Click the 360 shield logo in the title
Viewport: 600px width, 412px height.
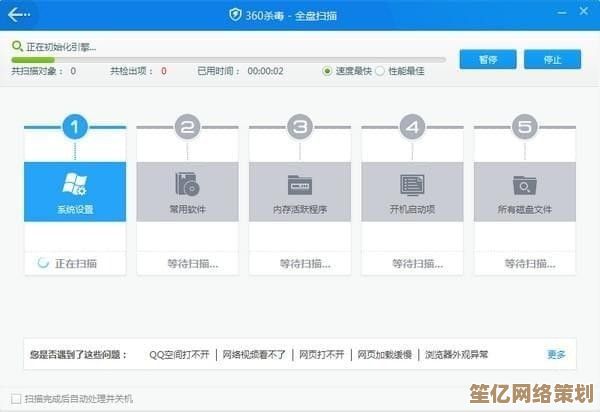click(236, 14)
